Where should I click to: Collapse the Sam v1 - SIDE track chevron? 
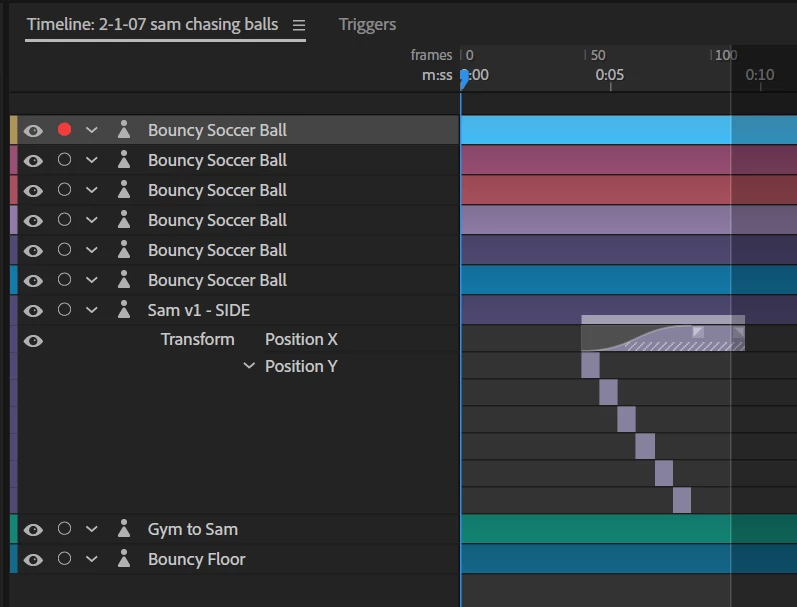click(x=91, y=310)
